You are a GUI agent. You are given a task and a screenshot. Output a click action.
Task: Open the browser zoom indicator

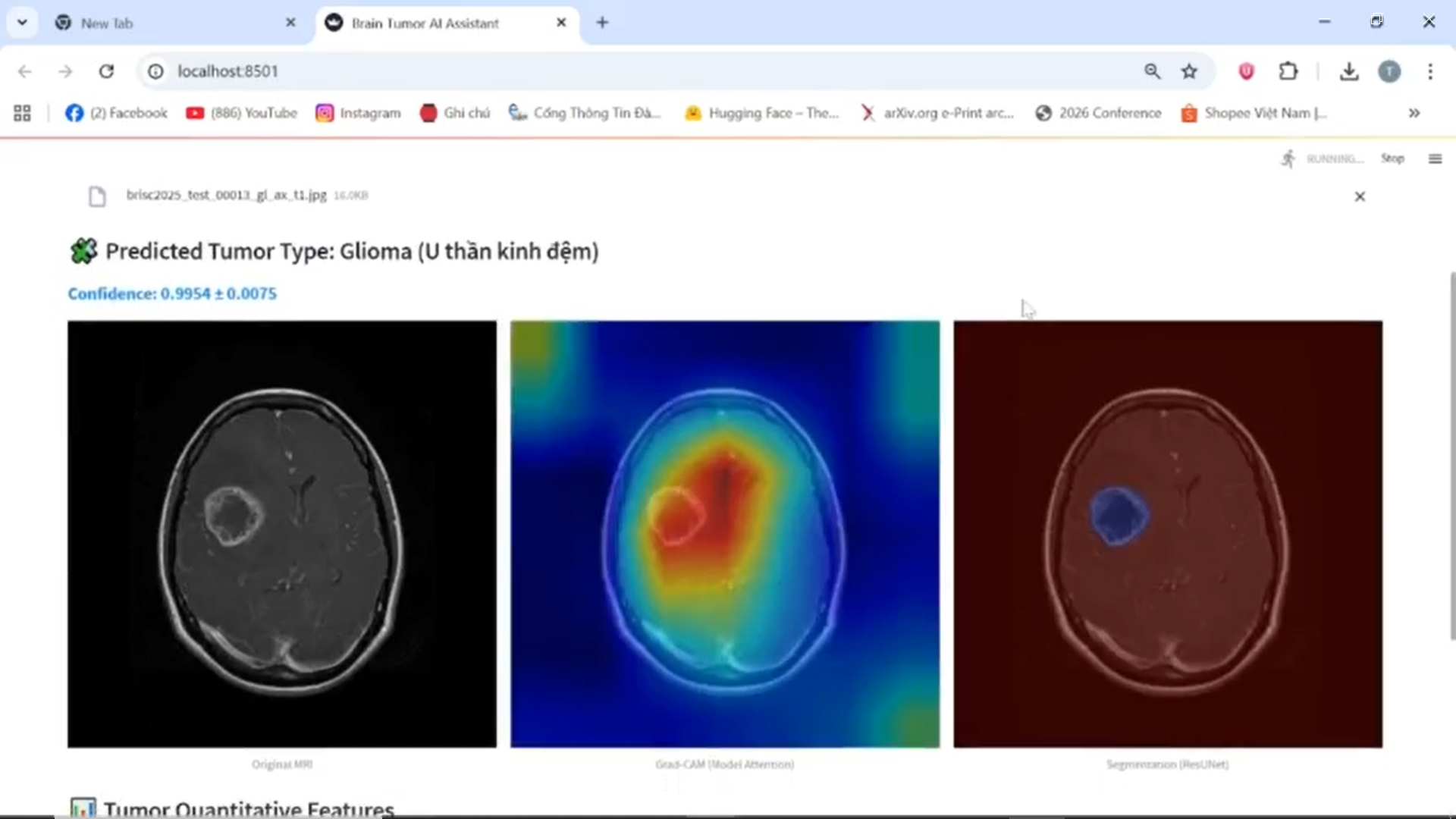coord(1152,71)
